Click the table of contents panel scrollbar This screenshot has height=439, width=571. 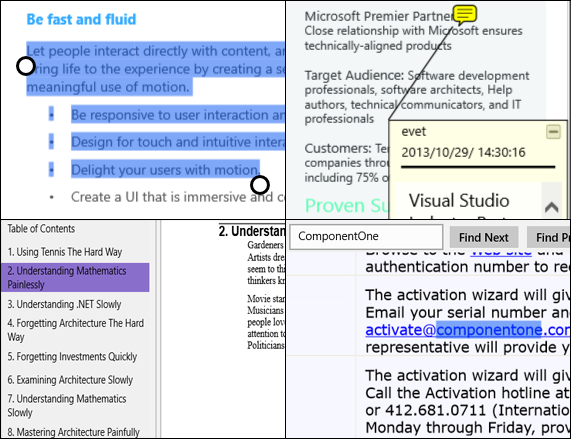tap(158, 329)
